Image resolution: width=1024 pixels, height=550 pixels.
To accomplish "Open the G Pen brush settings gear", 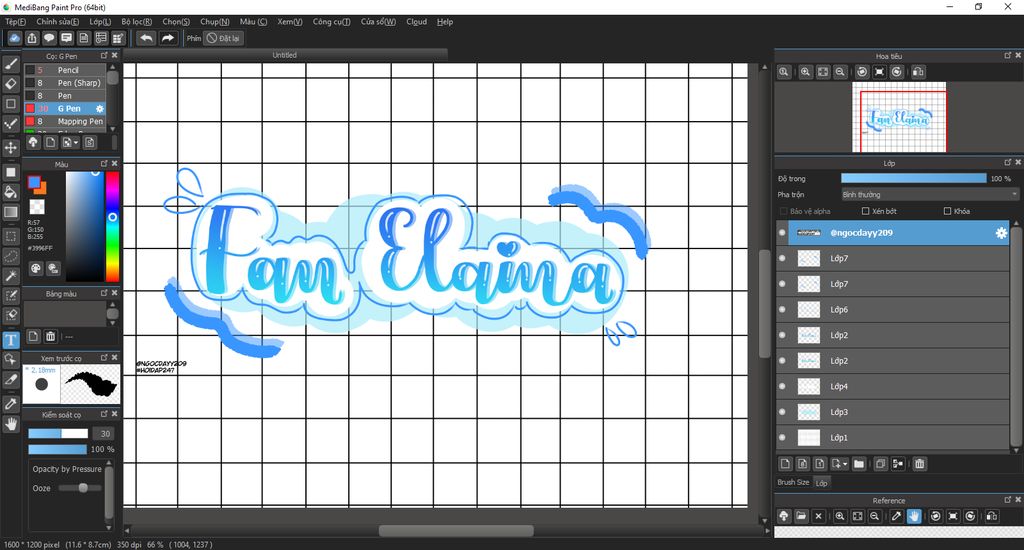I will (x=100, y=108).
